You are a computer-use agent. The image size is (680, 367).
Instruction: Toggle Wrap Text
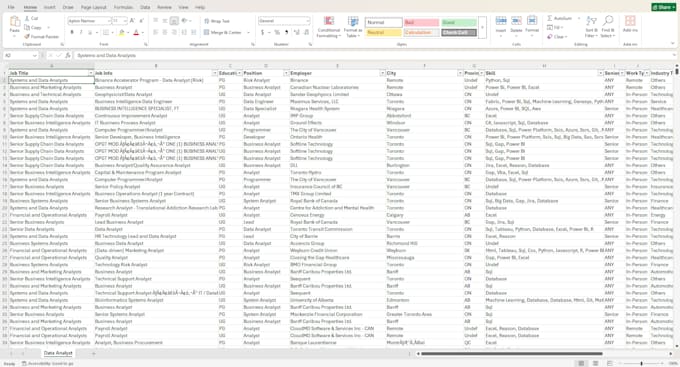tap(217, 21)
